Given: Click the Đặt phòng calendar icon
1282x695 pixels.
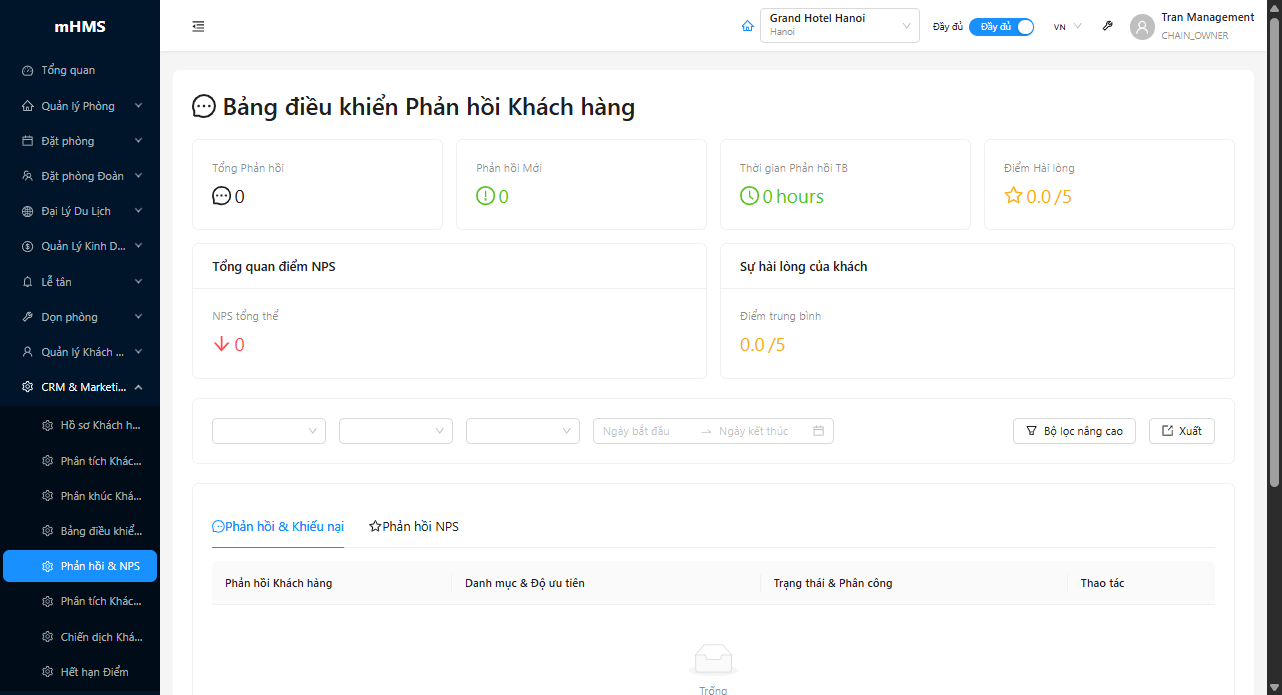Looking at the screenshot, I should click(x=25, y=140).
